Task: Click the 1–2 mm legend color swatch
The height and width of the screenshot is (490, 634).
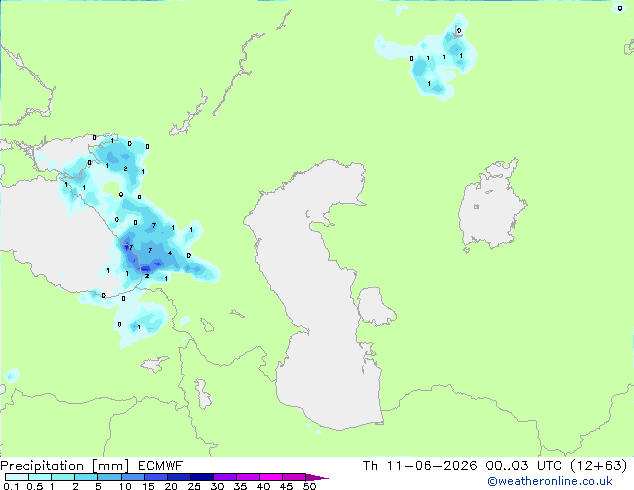Action: (x=63, y=477)
